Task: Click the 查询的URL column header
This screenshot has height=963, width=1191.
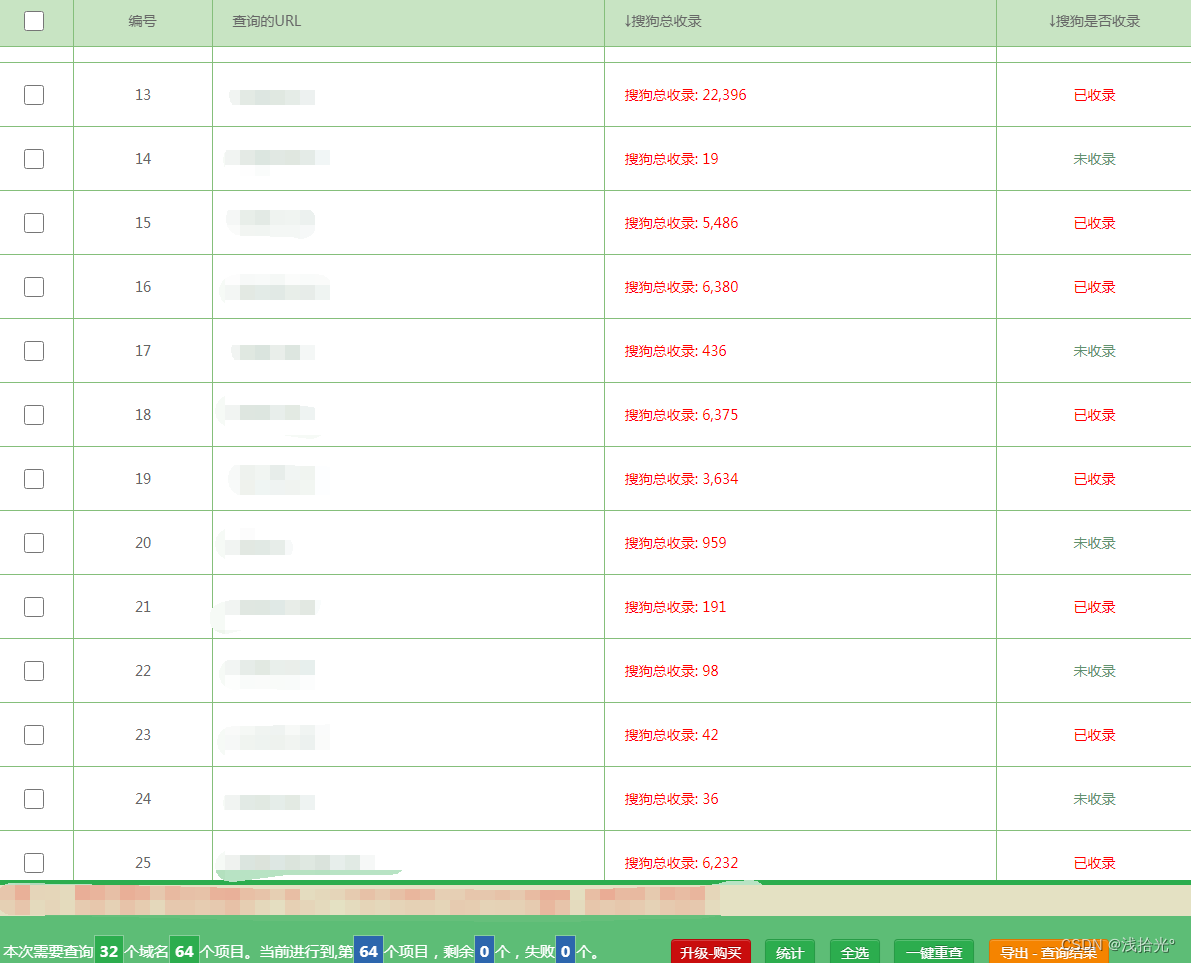Action: (267, 21)
